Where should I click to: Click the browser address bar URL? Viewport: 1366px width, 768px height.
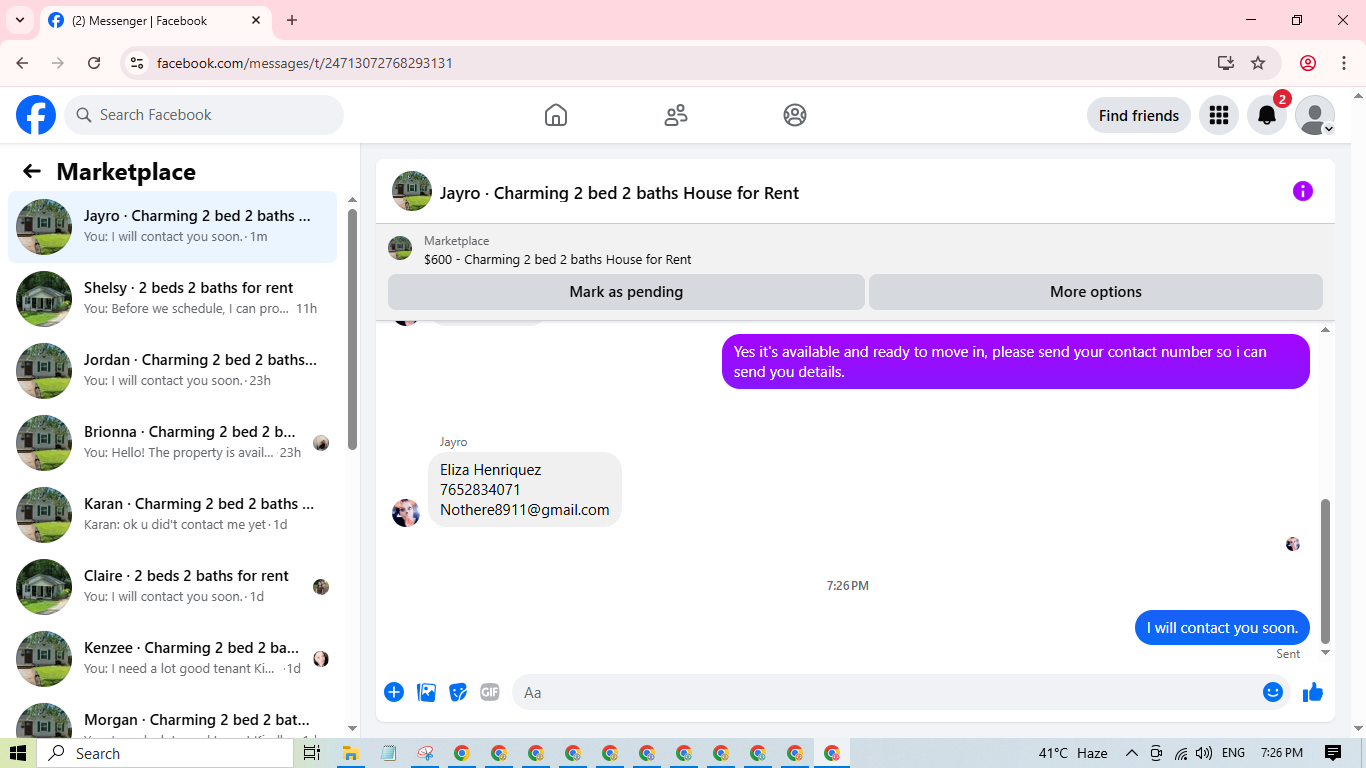click(x=305, y=63)
